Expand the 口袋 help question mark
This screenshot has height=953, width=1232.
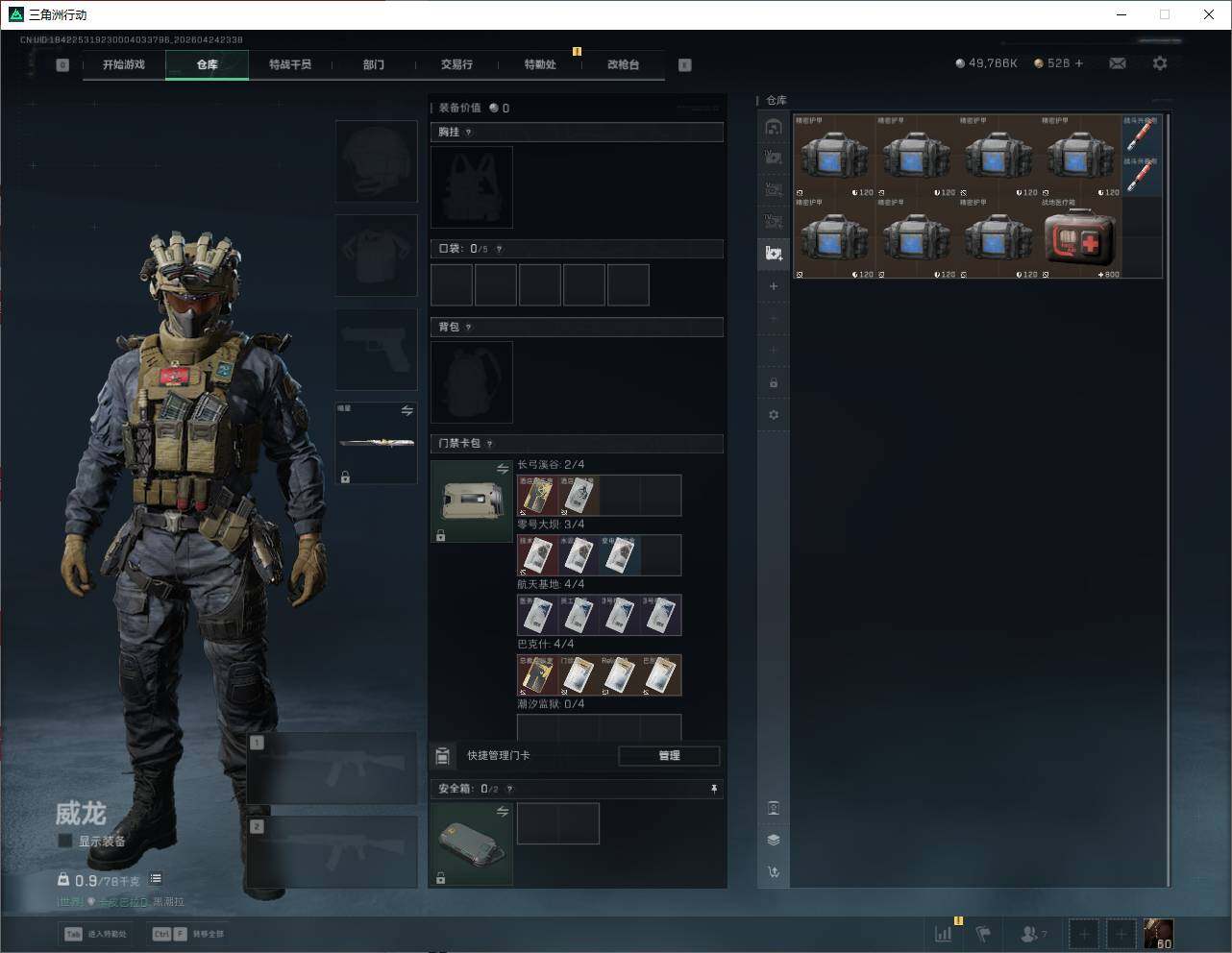click(x=499, y=249)
